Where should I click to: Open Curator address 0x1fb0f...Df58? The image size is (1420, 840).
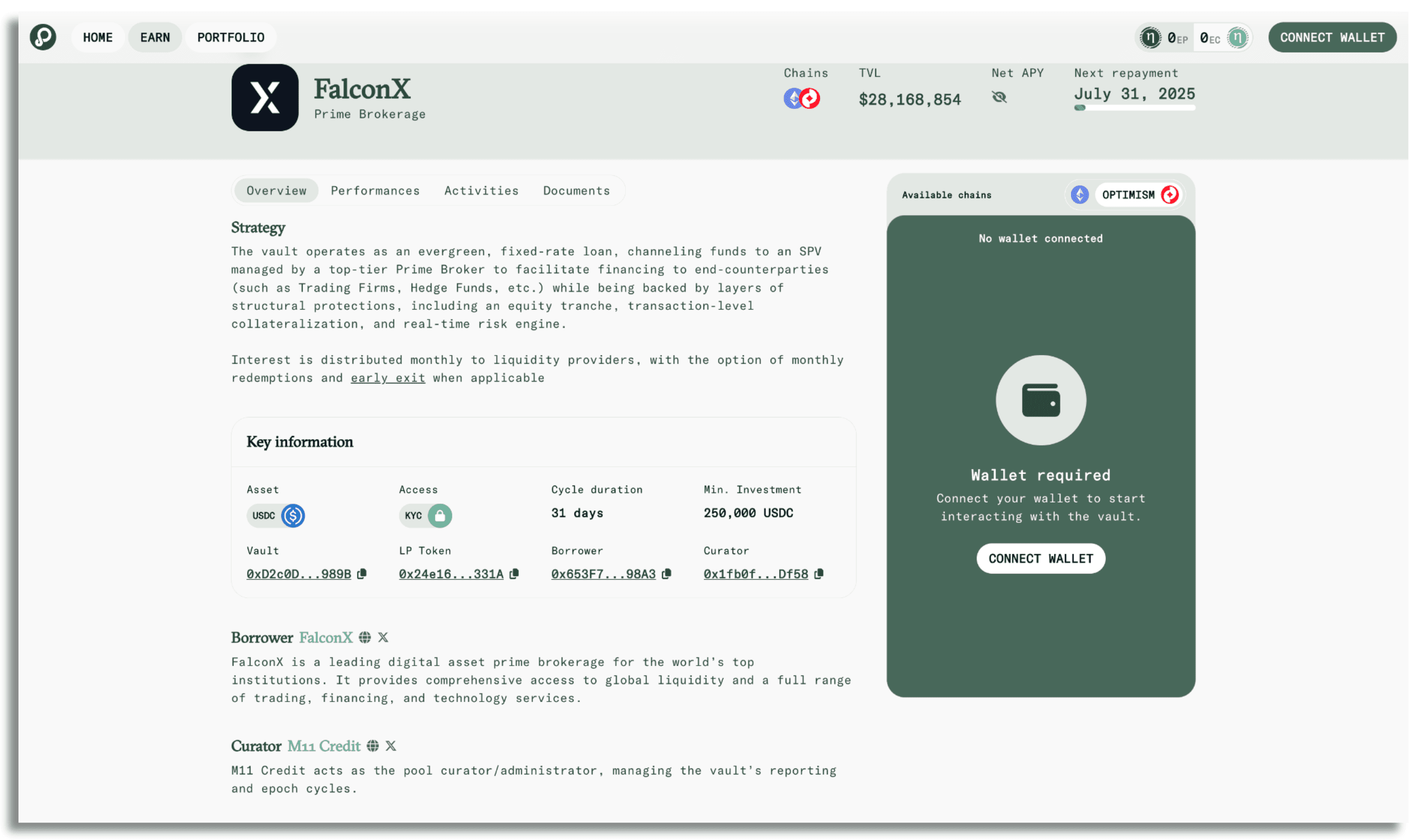pyautogui.click(x=755, y=574)
